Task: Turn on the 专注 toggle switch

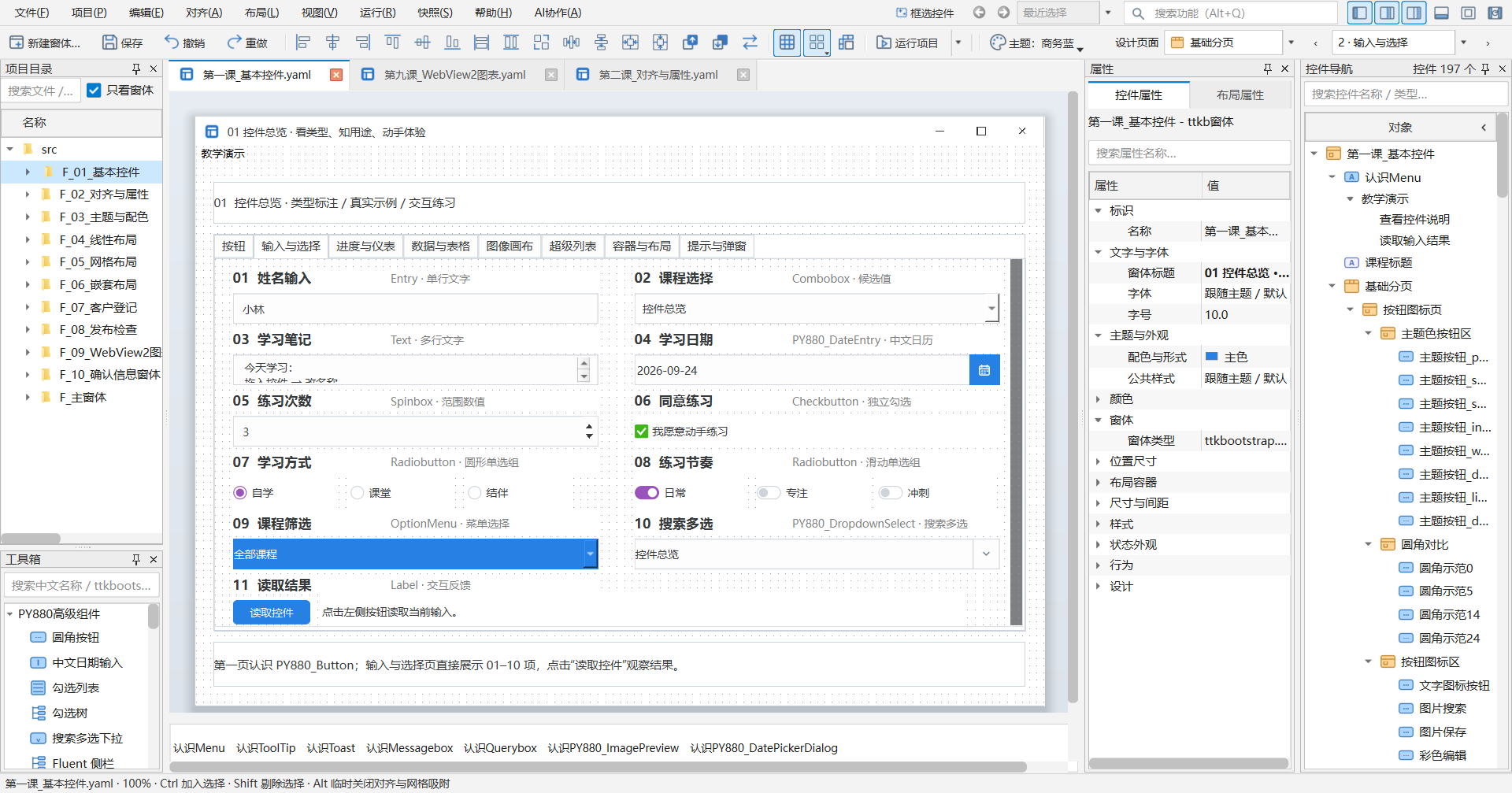Action: (768, 493)
